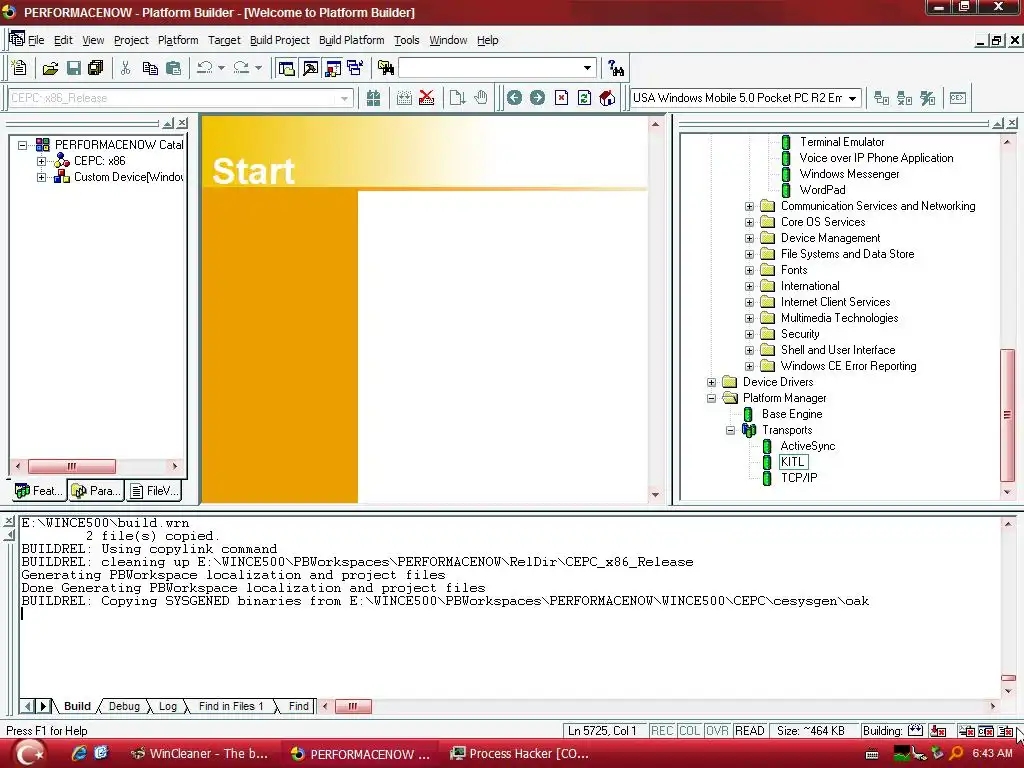Click the New document toolbar icon
The width and height of the screenshot is (1024, 768).
click(19, 68)
